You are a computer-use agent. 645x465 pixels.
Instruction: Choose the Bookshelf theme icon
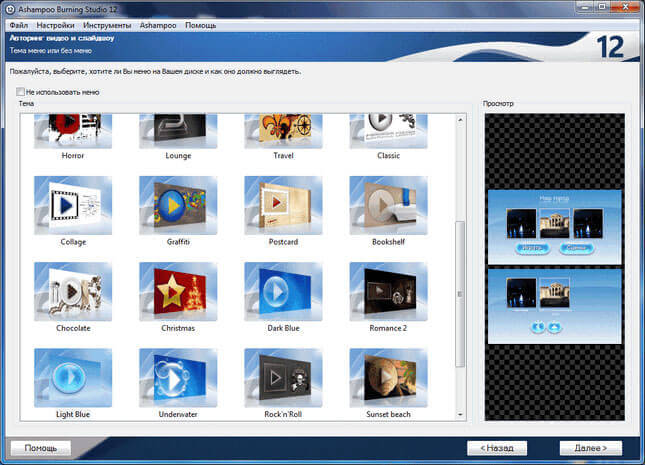(x=388, y=205)
